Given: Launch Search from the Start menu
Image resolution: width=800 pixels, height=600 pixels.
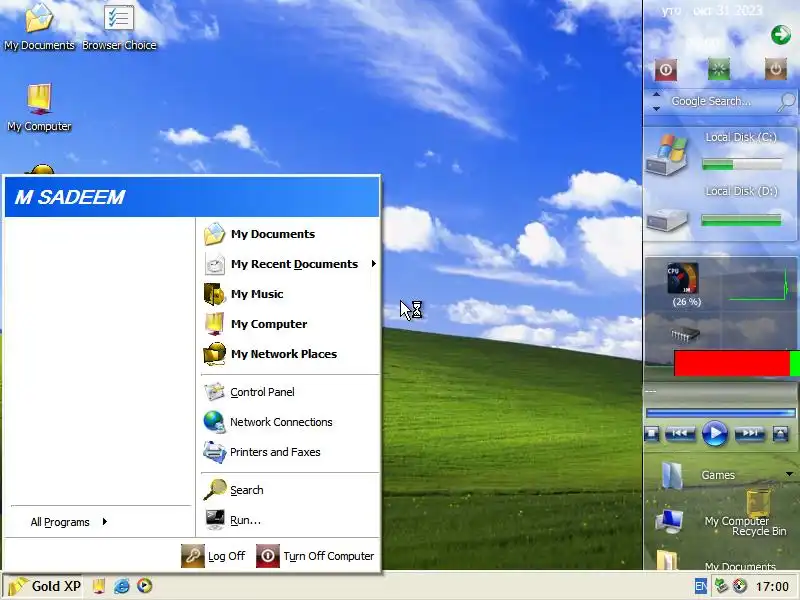Looking at the screenshot, I should tap(290, 490).
